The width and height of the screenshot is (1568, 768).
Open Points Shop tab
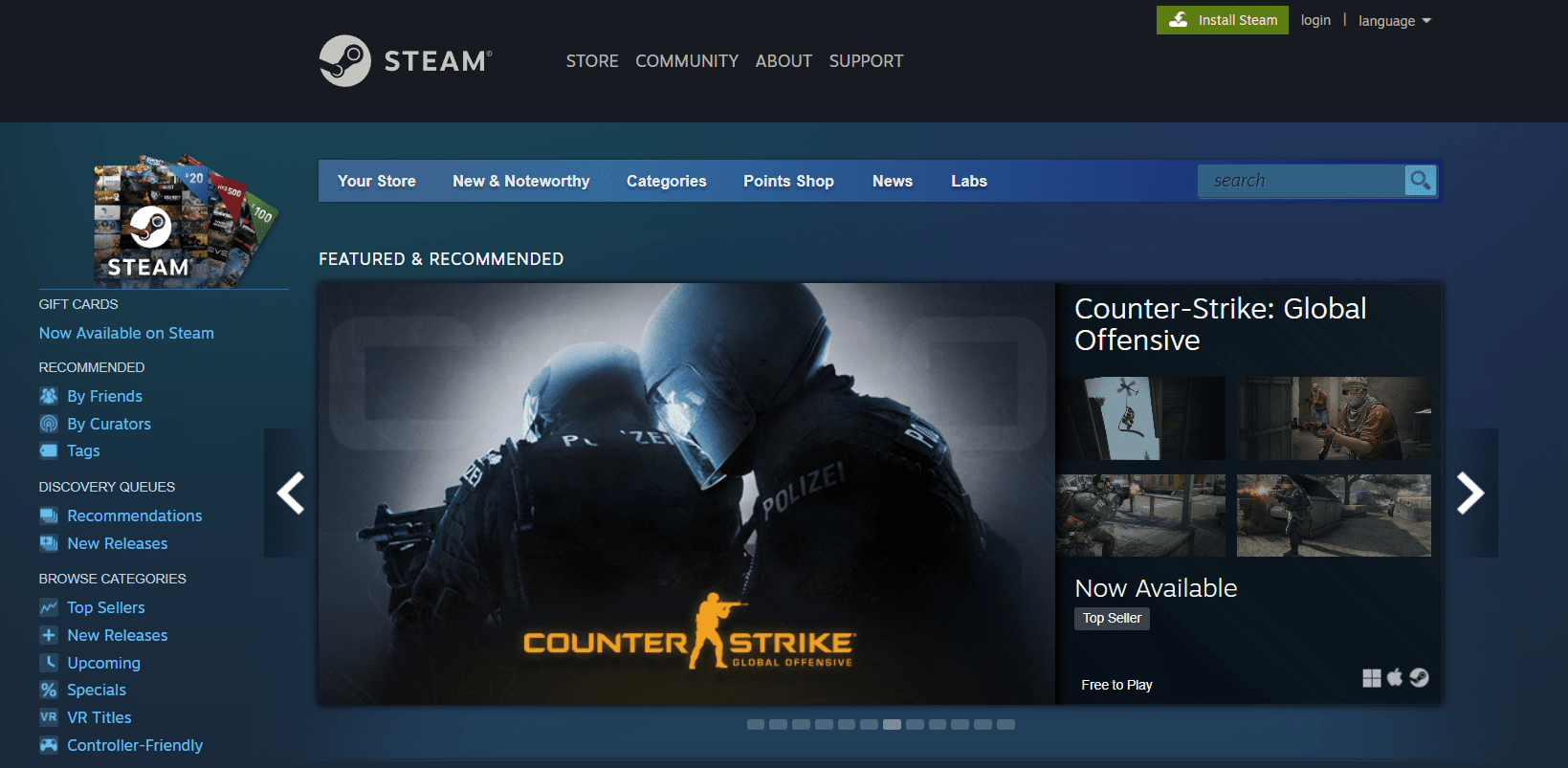pyautogui.click(x=788, y=181)
